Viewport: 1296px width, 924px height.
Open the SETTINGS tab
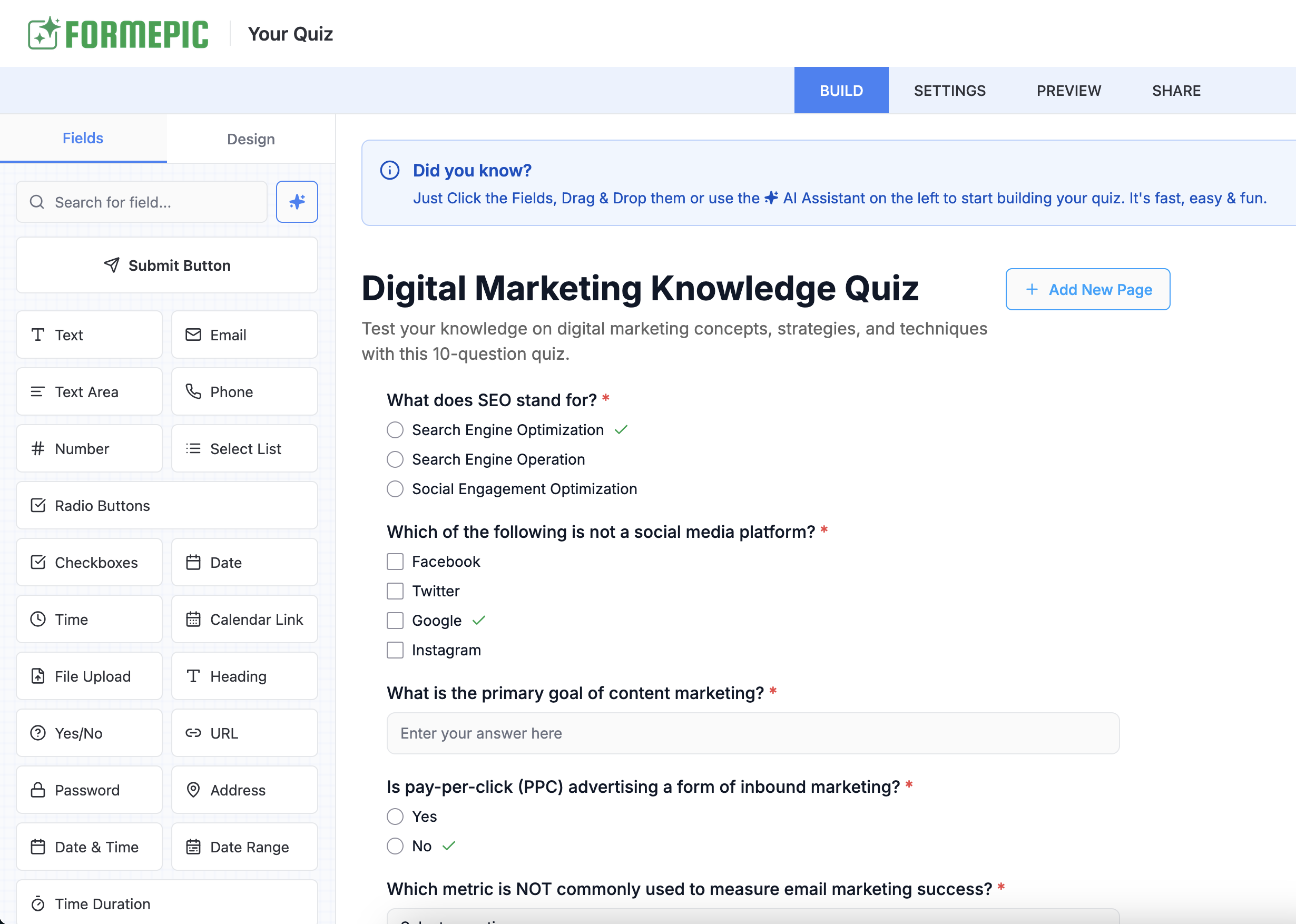coord(949,91)
